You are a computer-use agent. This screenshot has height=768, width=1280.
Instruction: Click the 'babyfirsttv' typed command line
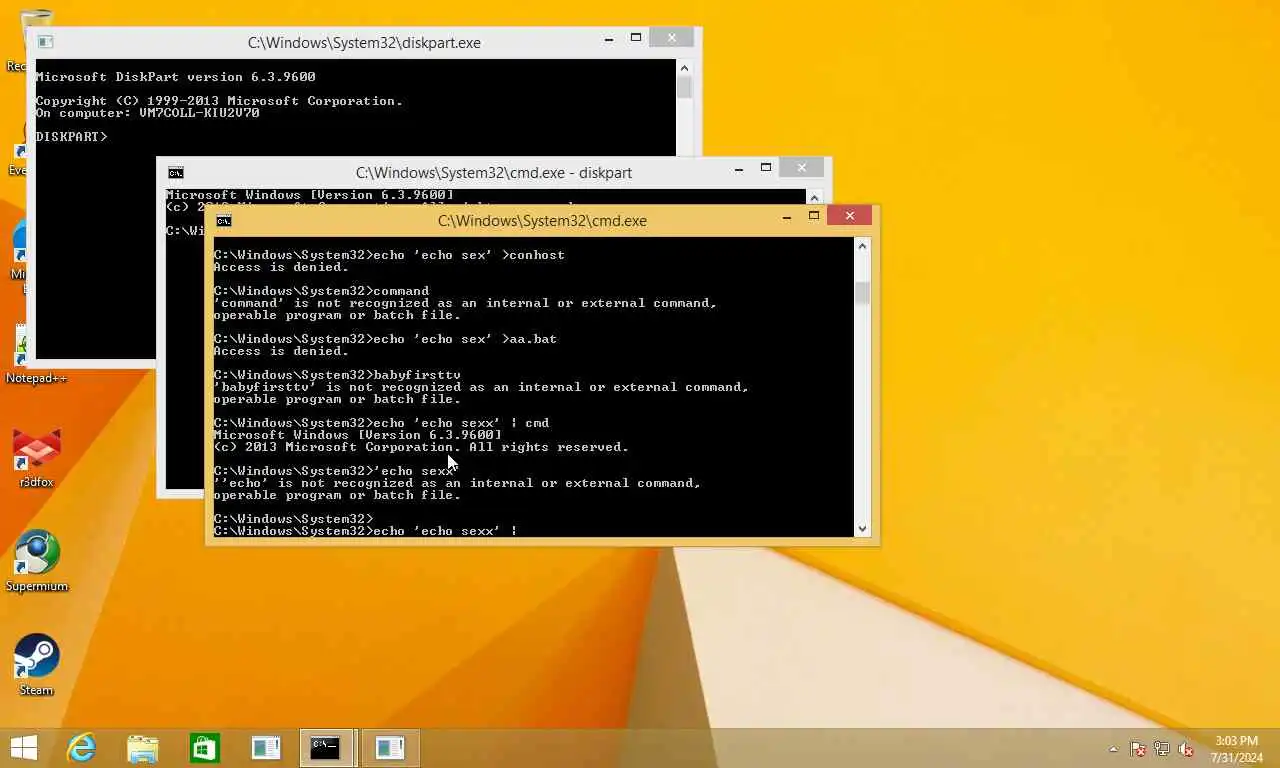(x=337, y=375)
